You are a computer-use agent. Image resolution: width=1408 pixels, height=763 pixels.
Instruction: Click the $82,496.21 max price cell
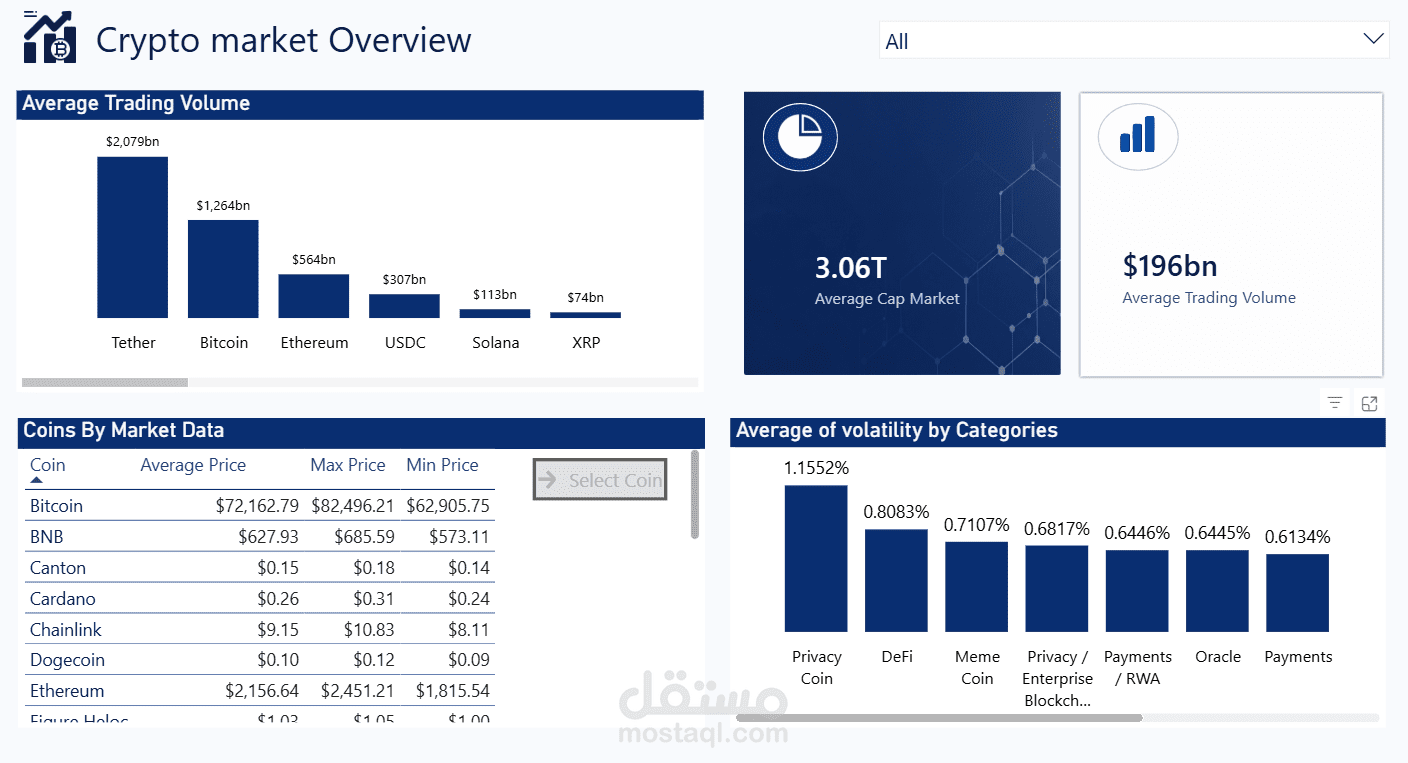(353, 506)
